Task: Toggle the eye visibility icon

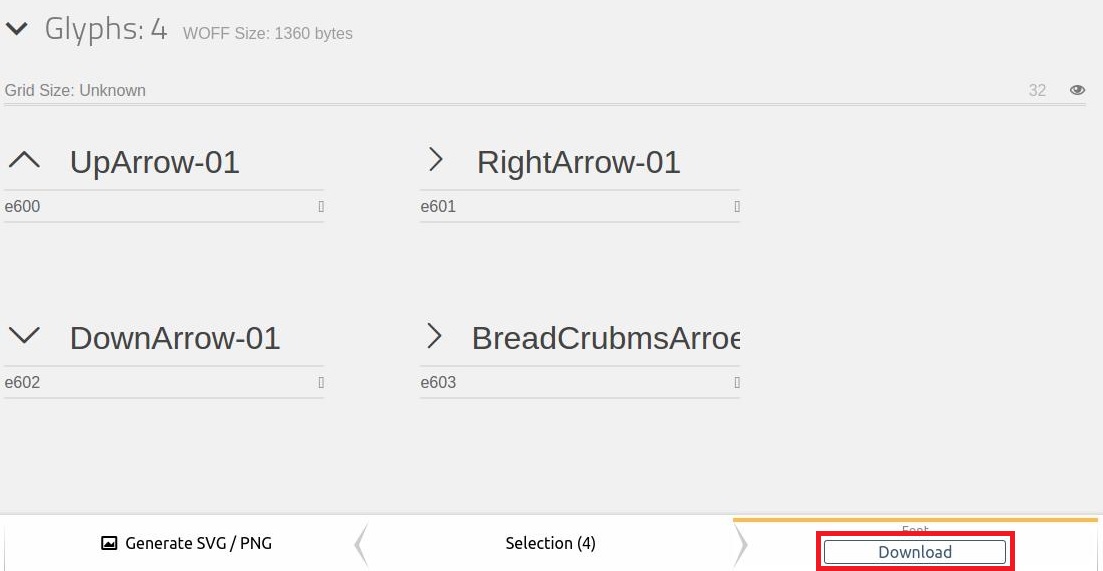Action: pos(1077,90)
